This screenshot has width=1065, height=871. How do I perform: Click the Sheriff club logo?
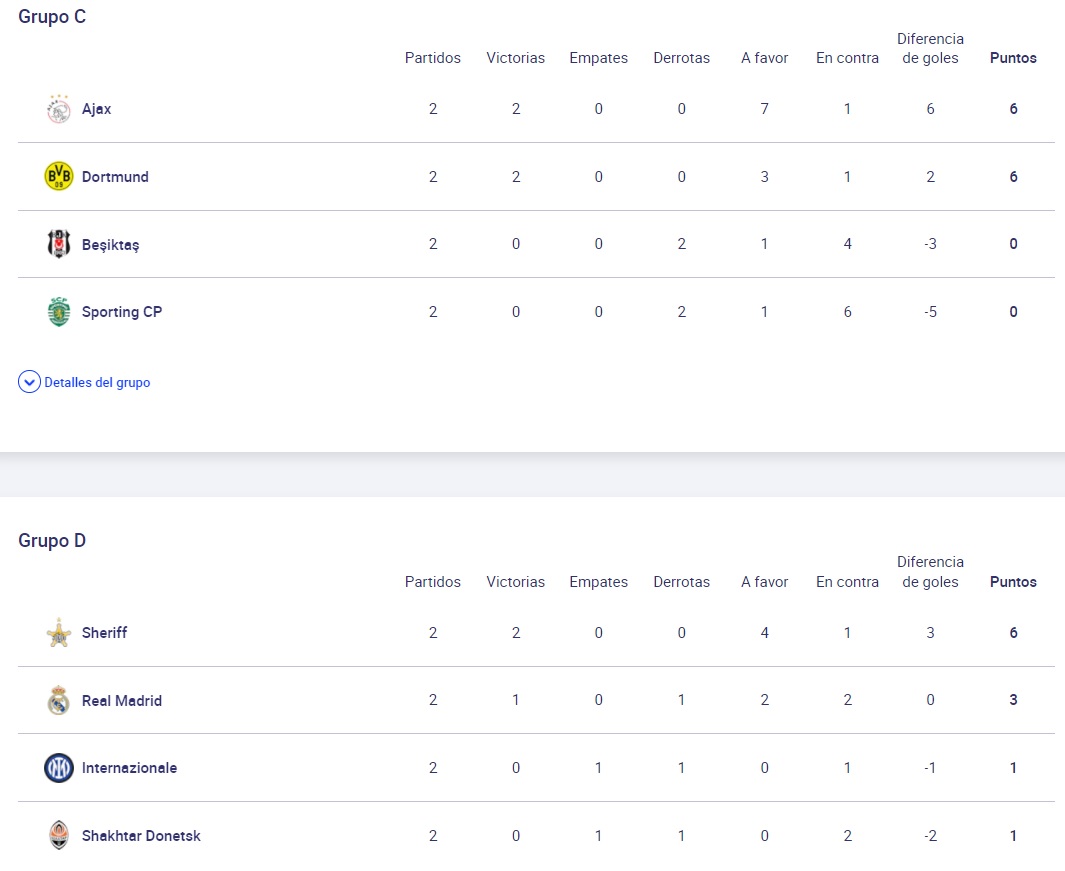(59, 633)
